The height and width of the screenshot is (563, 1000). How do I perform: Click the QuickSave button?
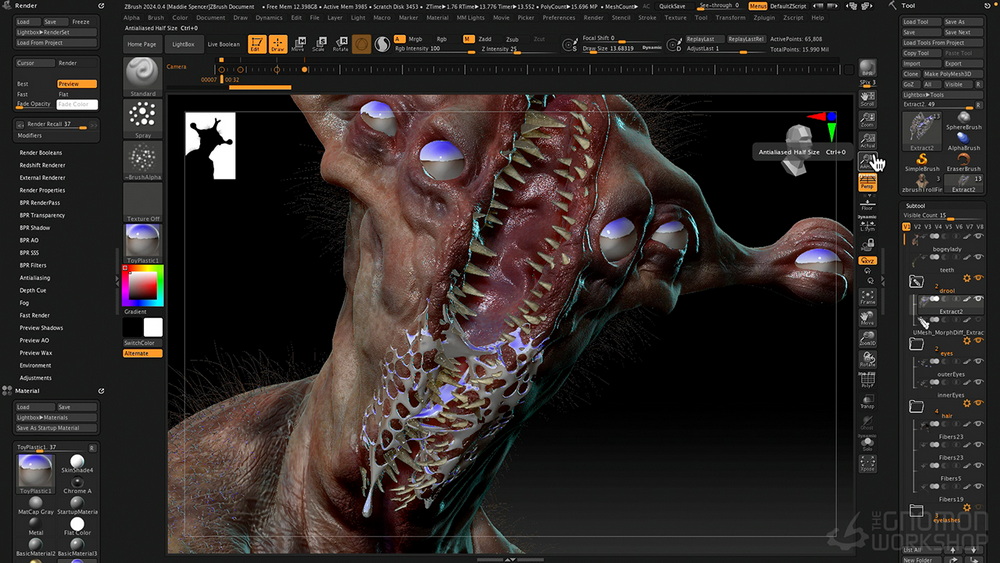point(672,6)
